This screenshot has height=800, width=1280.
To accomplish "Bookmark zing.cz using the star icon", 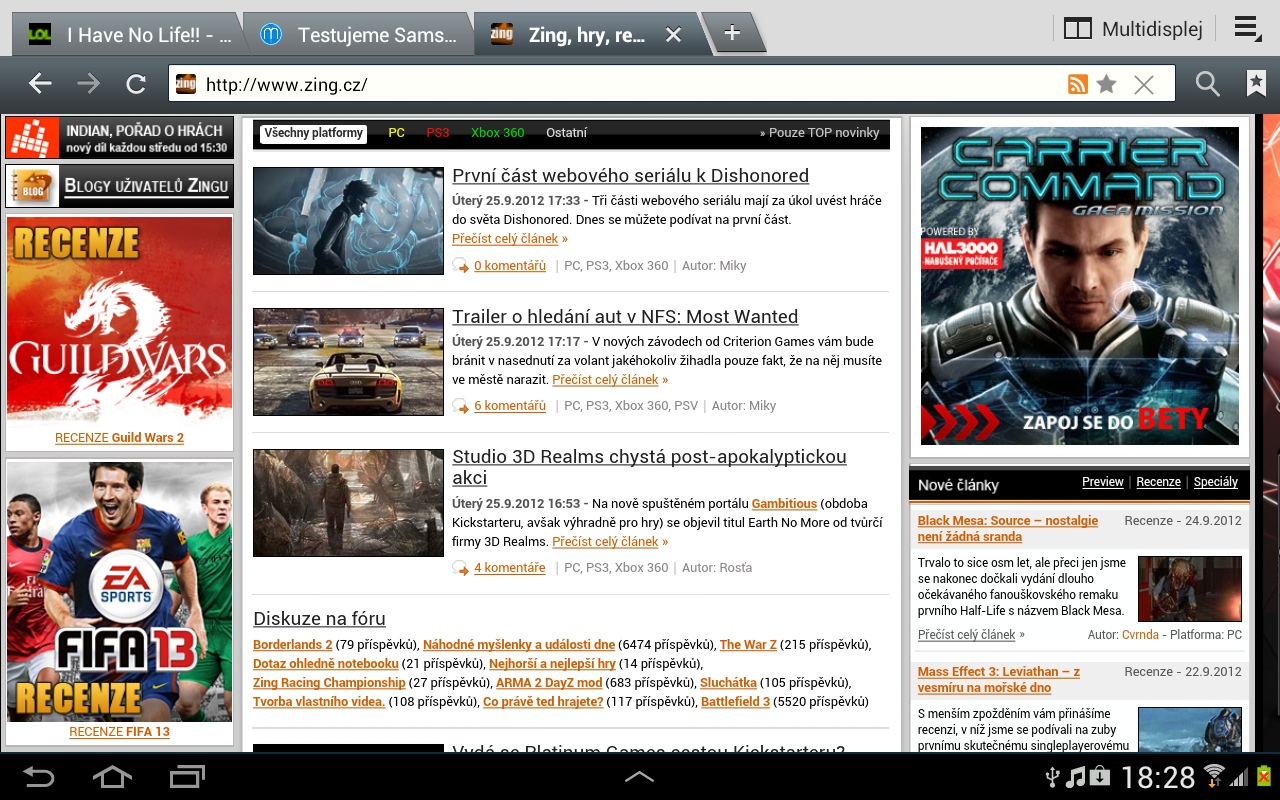I will click(1106, 83).
